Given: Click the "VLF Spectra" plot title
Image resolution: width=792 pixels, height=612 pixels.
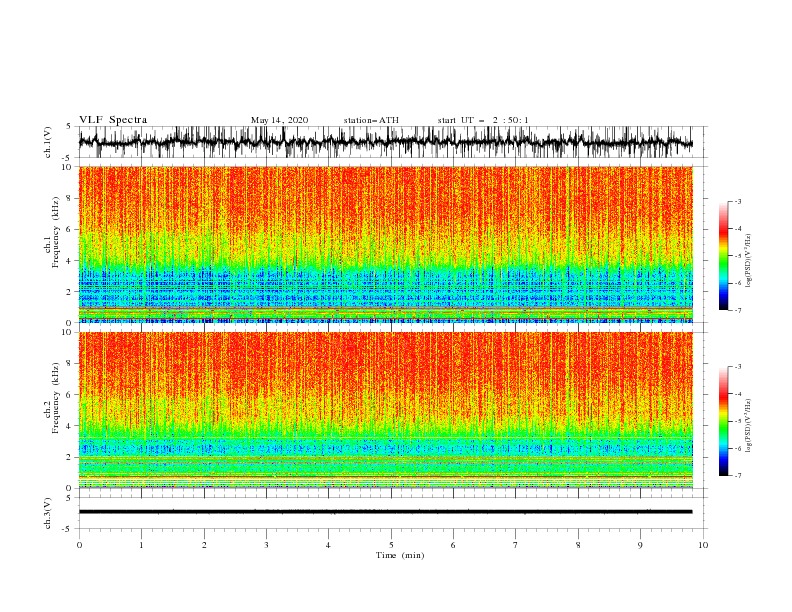Looking at the screenshot, I should pos(113,120).
